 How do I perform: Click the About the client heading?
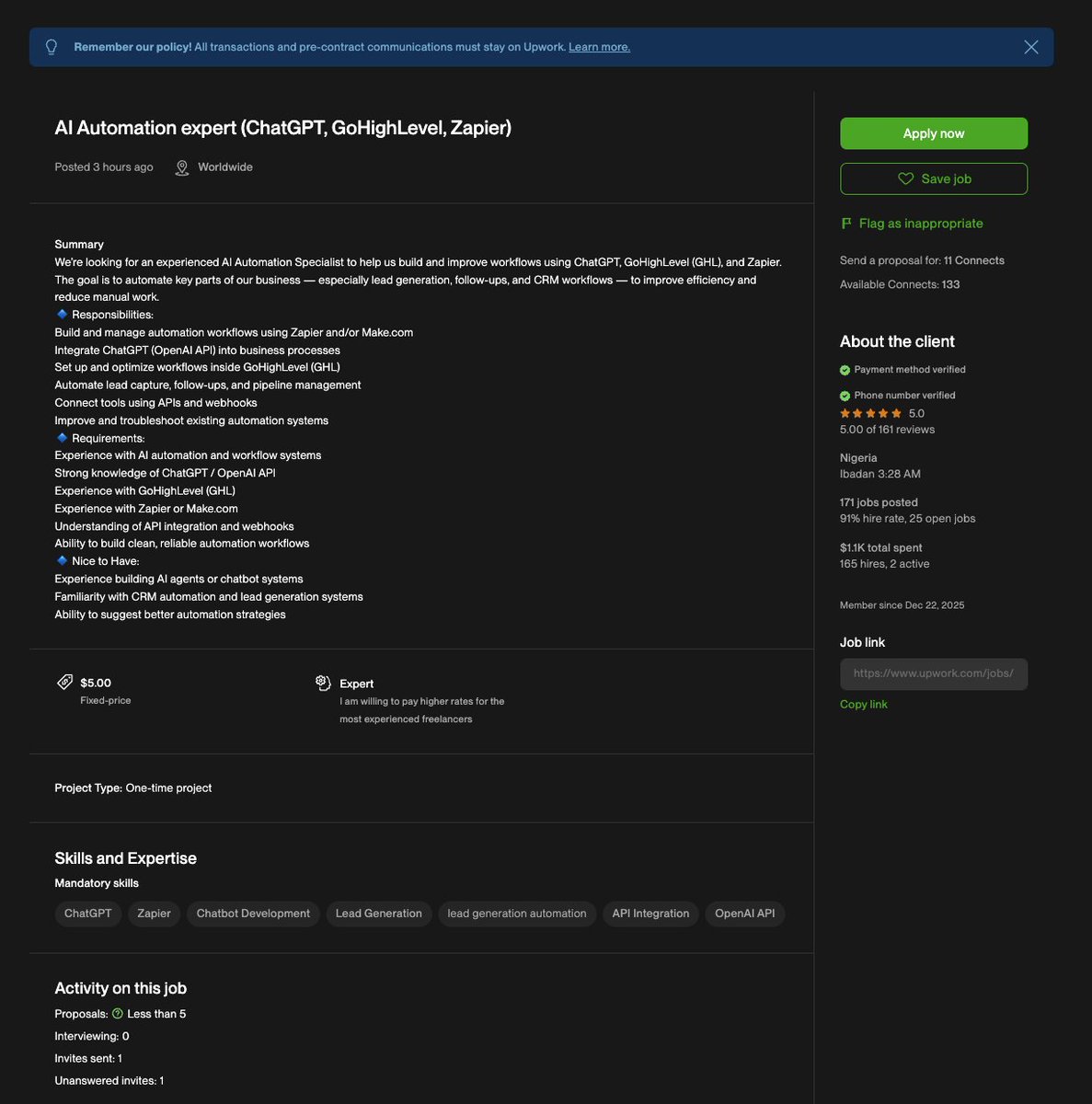click(897, 341)
